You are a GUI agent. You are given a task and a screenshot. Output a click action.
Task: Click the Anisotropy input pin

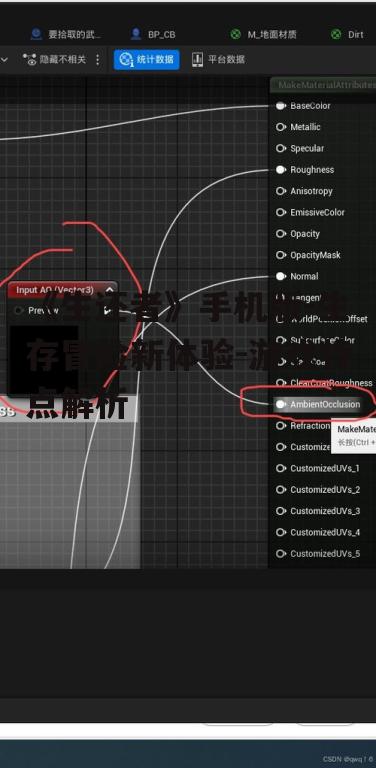click(281, 191)
